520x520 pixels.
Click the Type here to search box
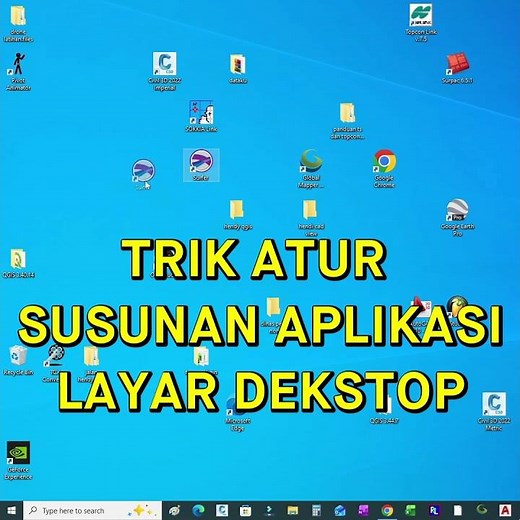pos(93,510)
